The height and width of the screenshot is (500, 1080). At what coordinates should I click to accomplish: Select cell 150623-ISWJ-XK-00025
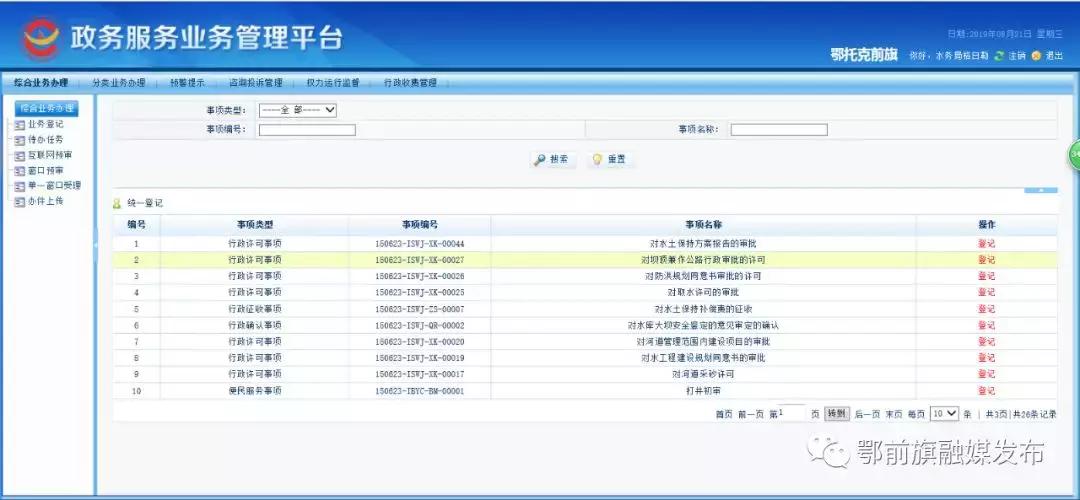[419, 293]
